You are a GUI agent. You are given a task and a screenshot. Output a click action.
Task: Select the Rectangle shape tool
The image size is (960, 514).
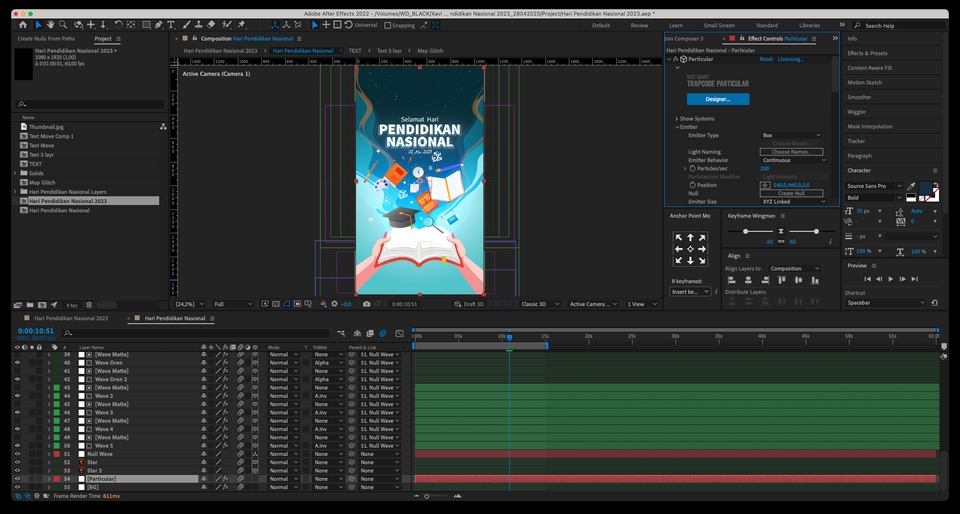[x=146, y=25]
